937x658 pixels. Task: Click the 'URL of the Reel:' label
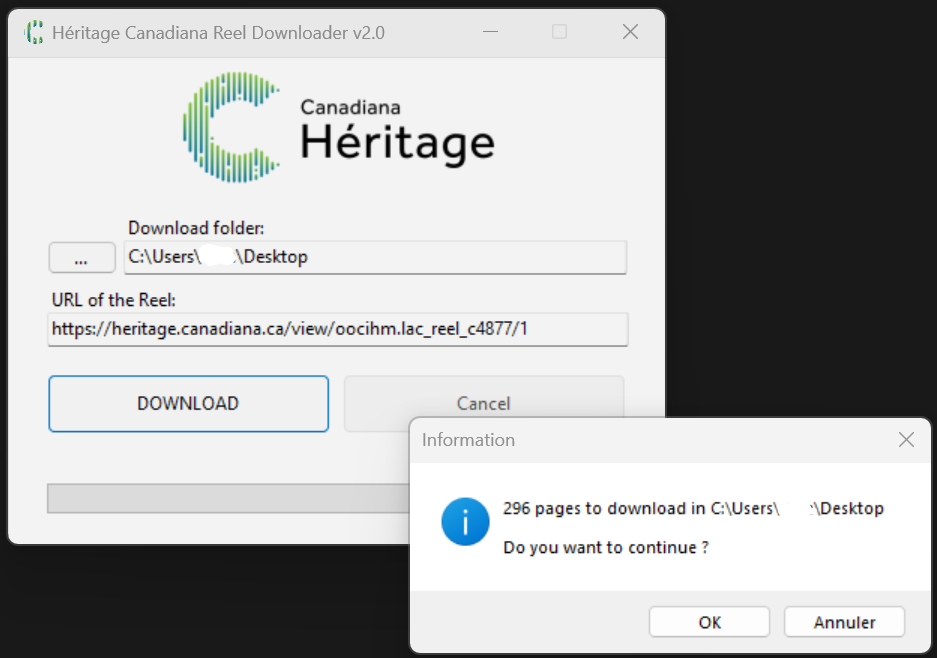tap(114, 300)
